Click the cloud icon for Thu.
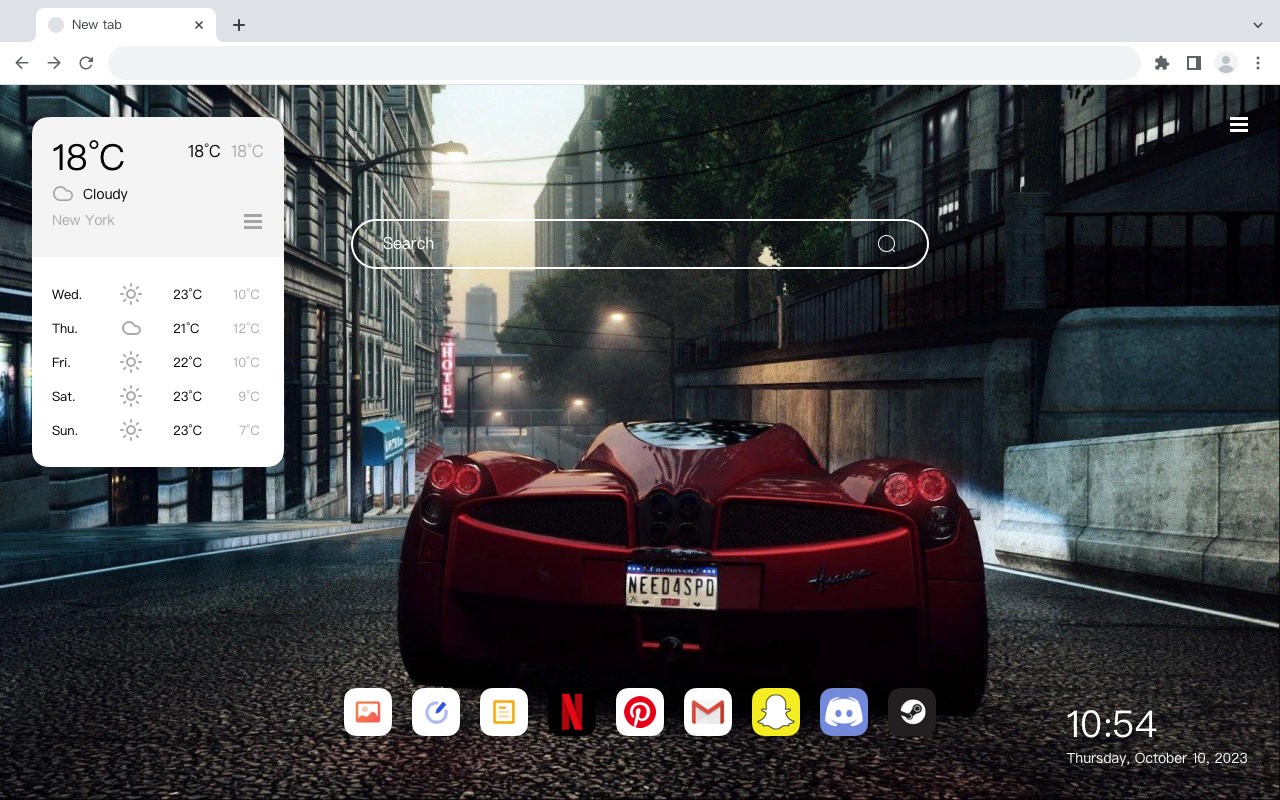Image resolution: width=1280 pixels, height=800 pixels. coord(131,328)
